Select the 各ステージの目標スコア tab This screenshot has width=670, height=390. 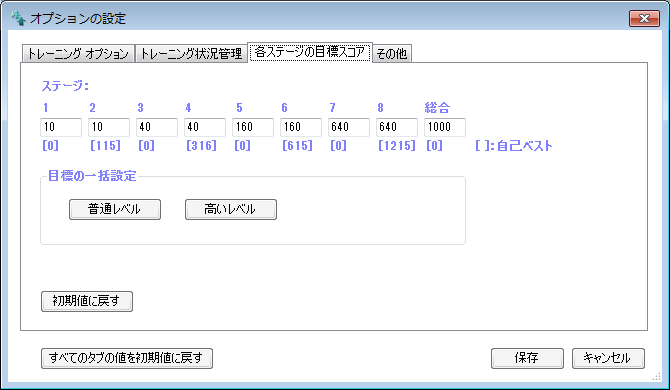pyautogui.click(x=310, y=52)
